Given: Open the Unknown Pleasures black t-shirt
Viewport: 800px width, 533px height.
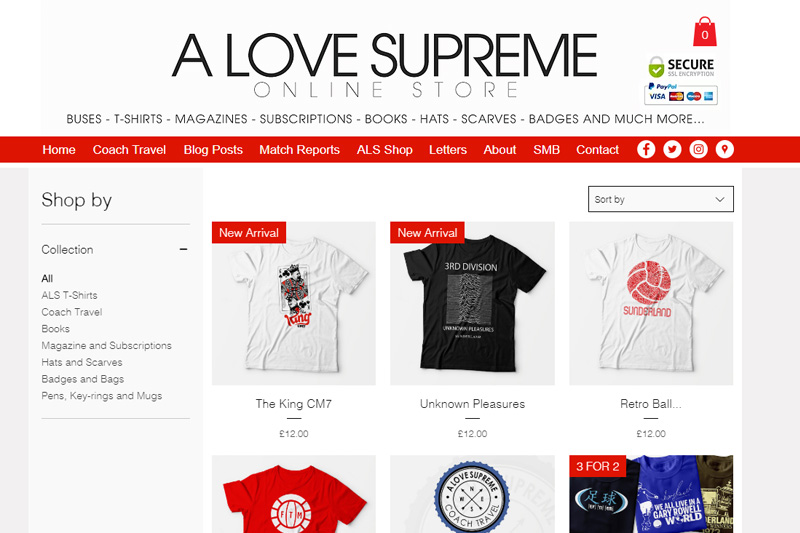Looking at the screenshot, I should pyautogui.click(x=472, y=303).
